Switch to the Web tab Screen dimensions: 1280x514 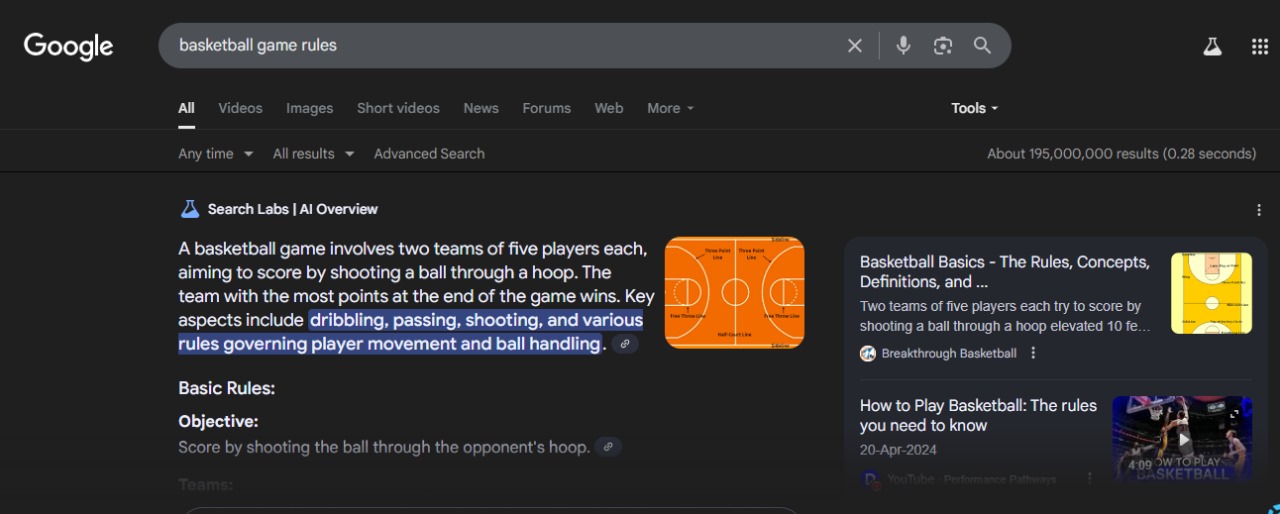pyautogui.click(x=609, y=108)
